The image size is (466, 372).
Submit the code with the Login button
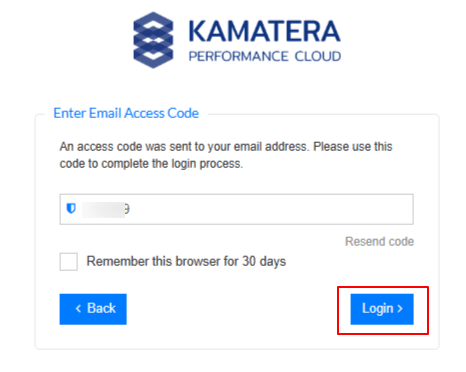[382, 309]
